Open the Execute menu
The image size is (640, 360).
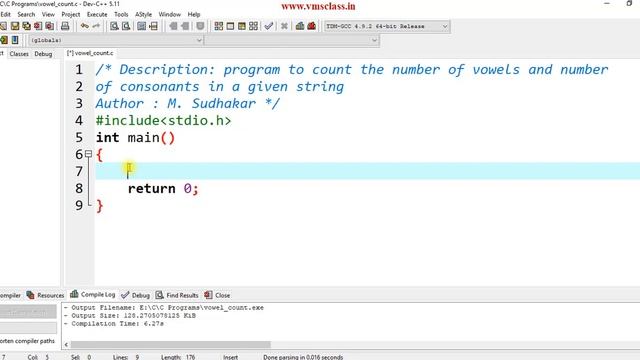tap(97, 14)
